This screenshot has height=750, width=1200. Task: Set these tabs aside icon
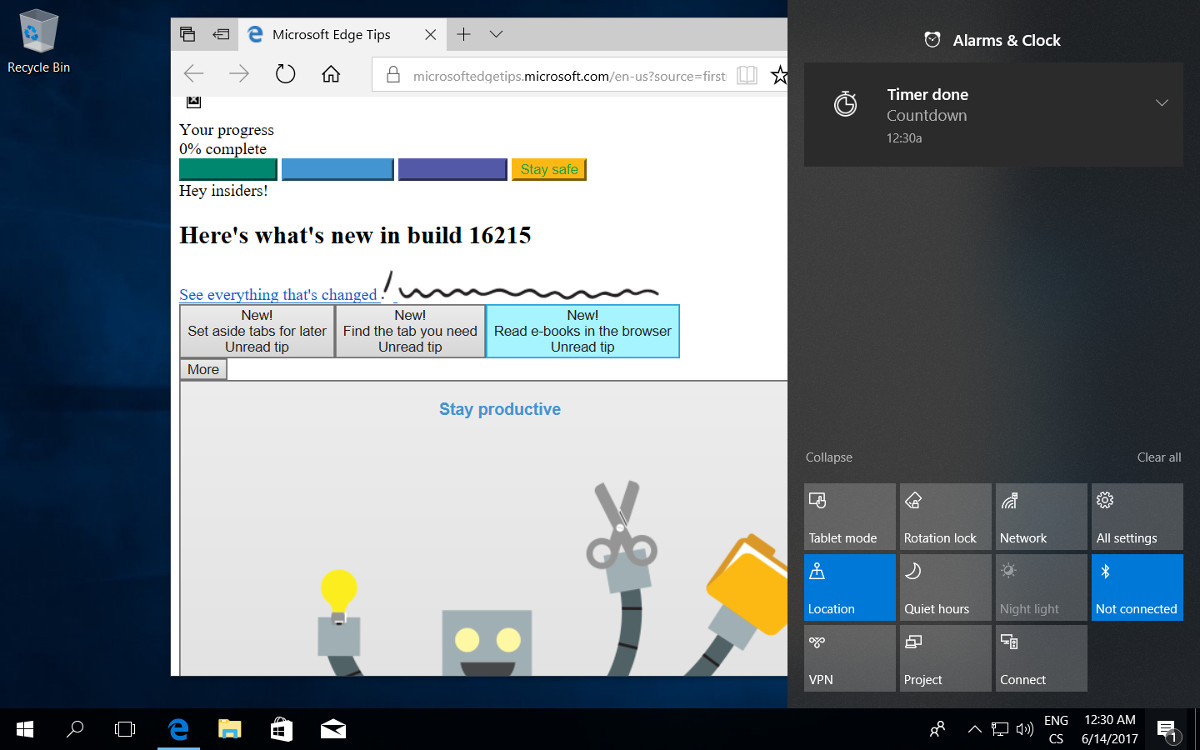(x=221, y=34)
